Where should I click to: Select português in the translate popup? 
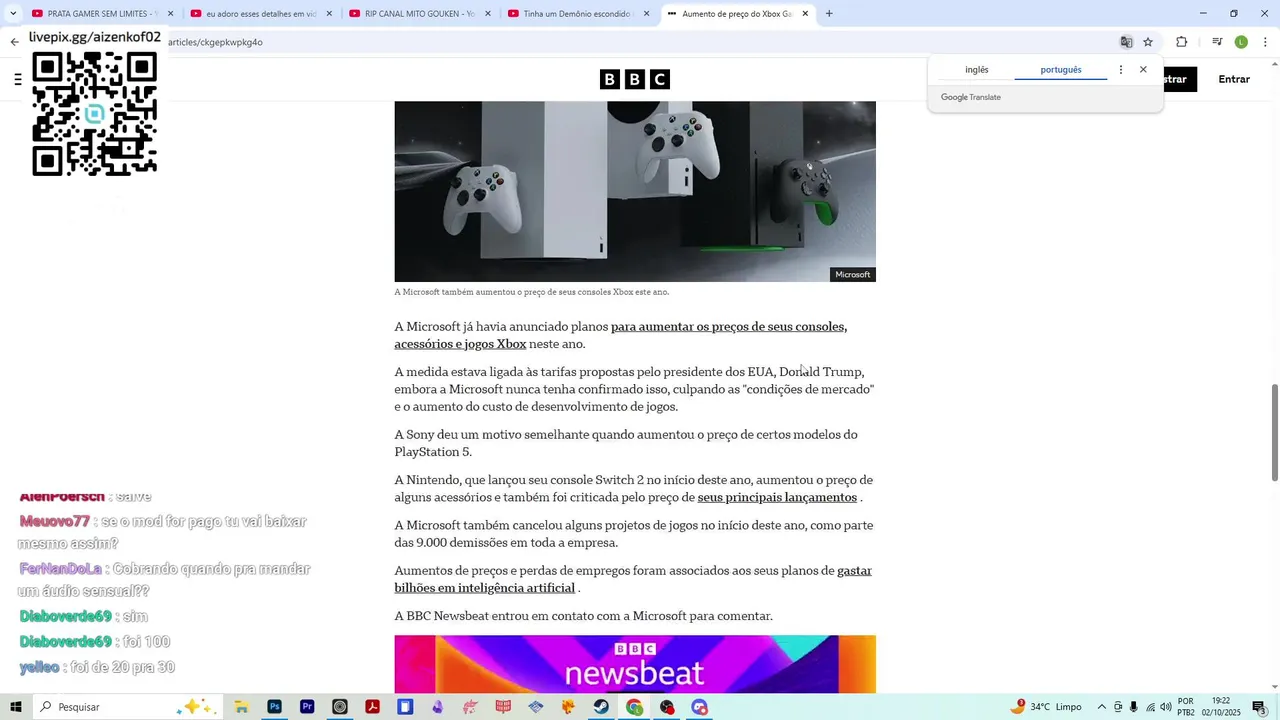1061,70
